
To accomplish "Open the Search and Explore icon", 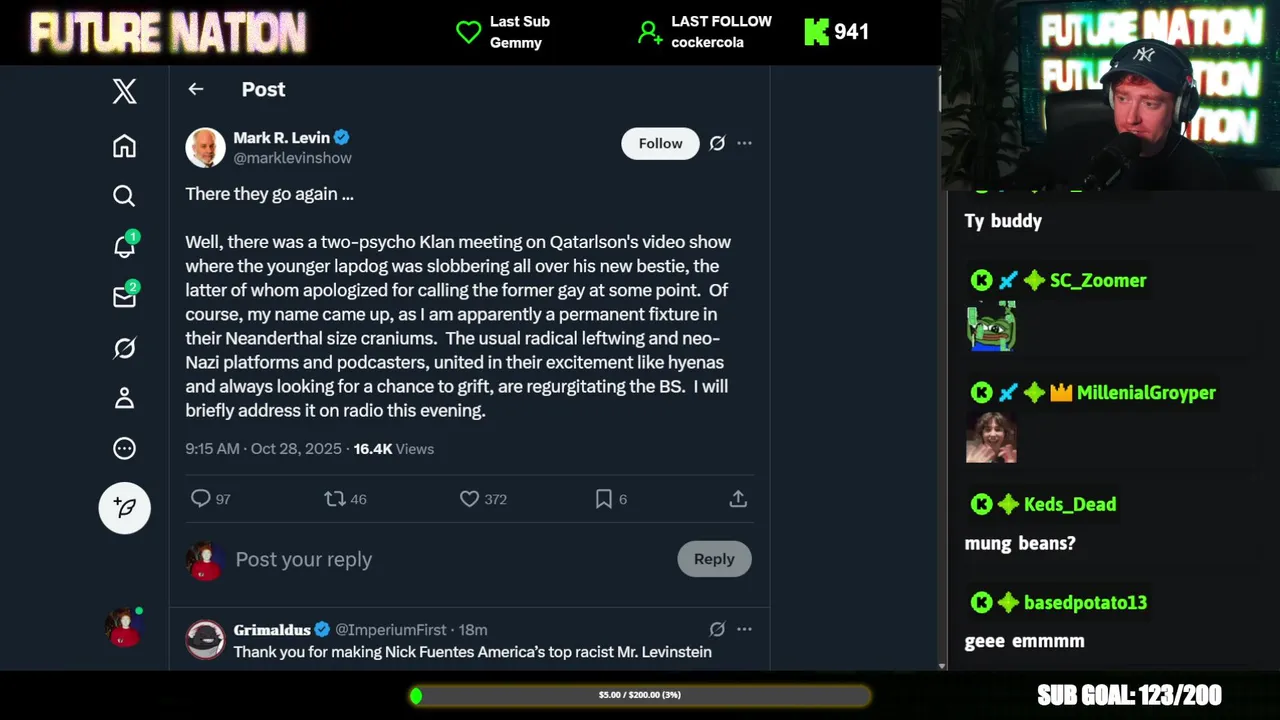I will (124, 196).
